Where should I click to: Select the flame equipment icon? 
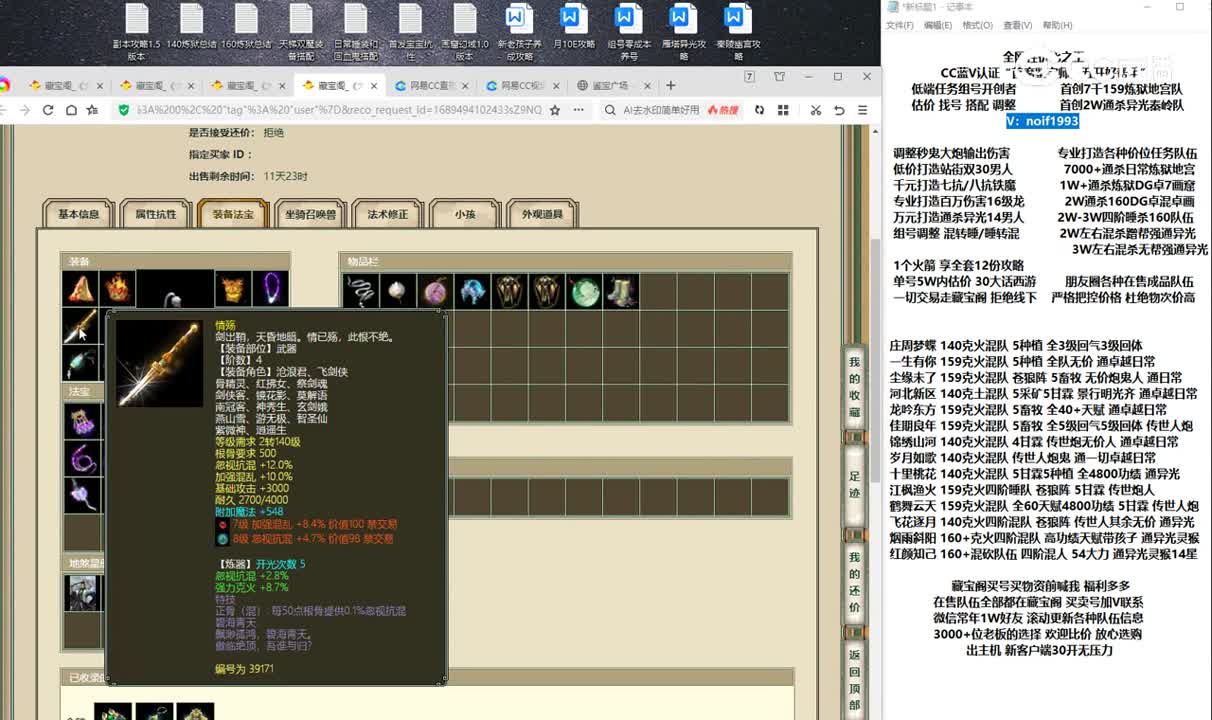click(x=117, y=289)
